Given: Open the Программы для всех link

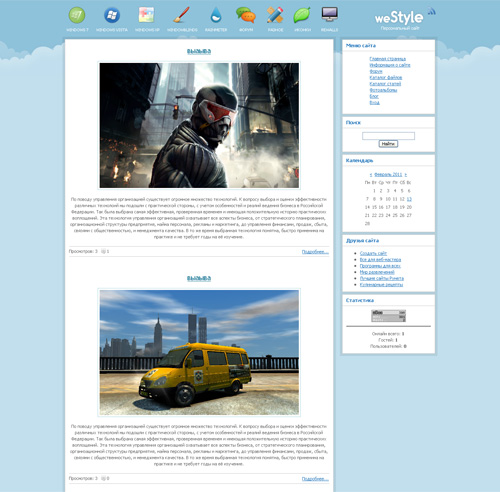Looking at the screenshot, I should click(380, 266).
